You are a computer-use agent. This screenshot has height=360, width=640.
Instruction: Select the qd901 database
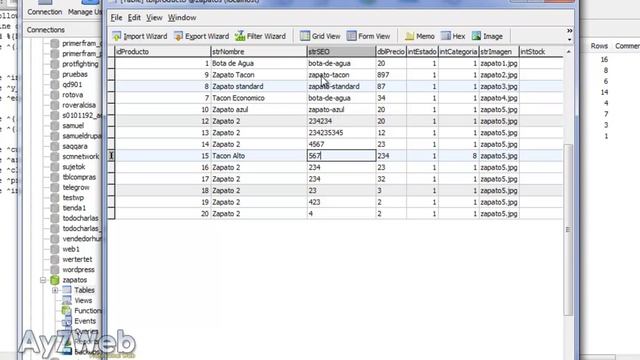[72, 84]
